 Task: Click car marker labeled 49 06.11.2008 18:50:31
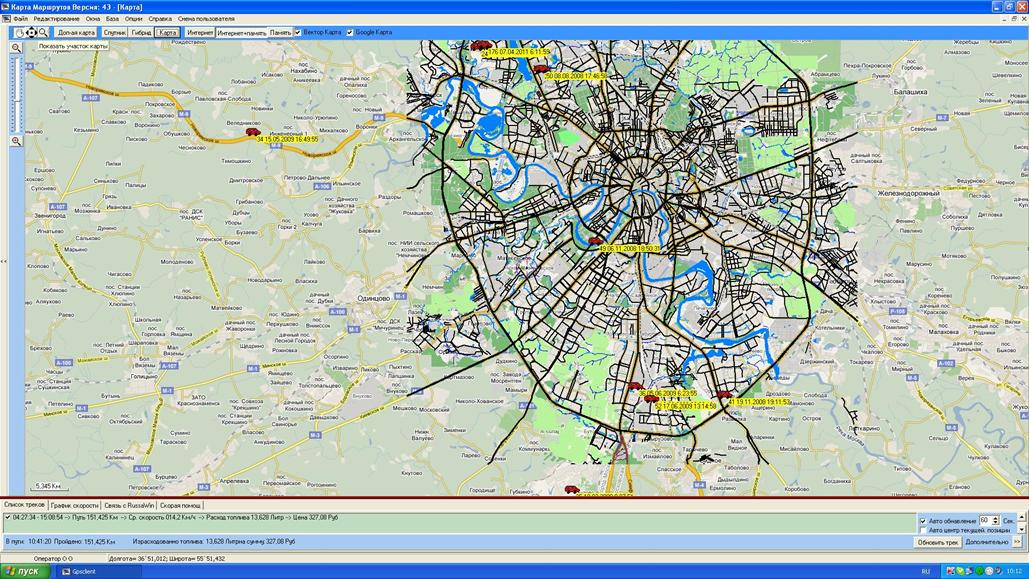(595, 242)
